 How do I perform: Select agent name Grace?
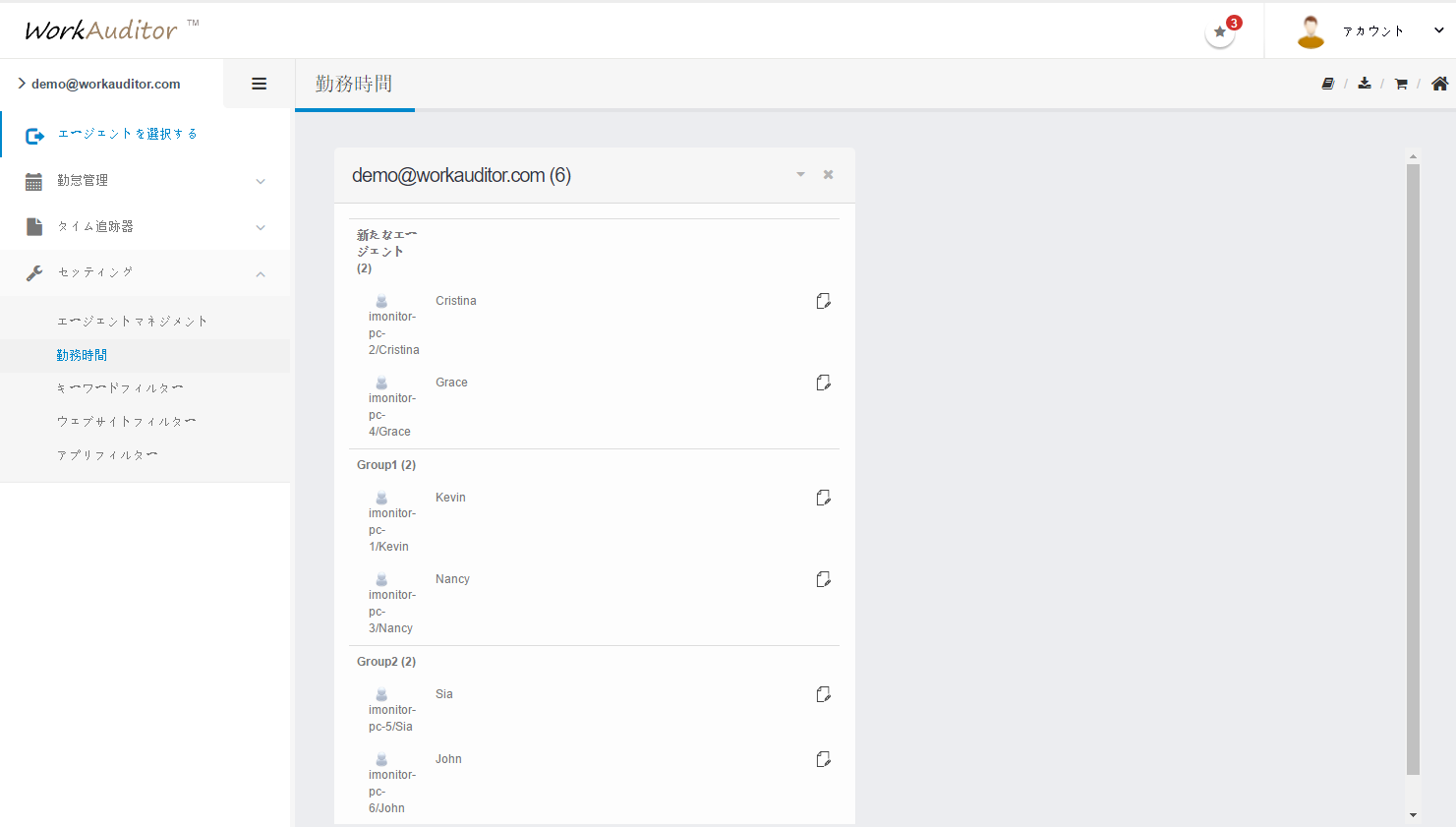coord(451,383)
